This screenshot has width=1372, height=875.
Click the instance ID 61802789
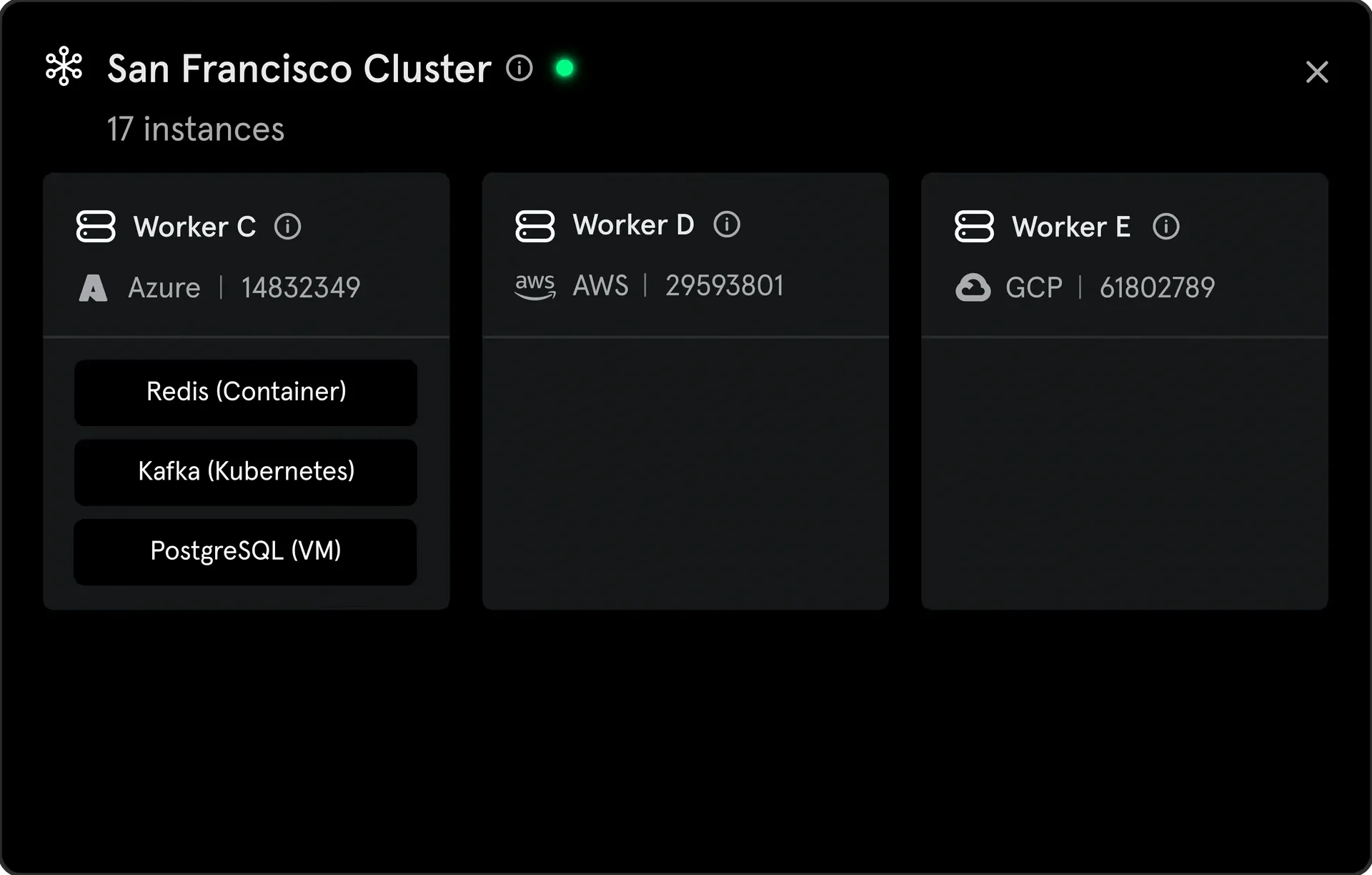[1157, 288]
